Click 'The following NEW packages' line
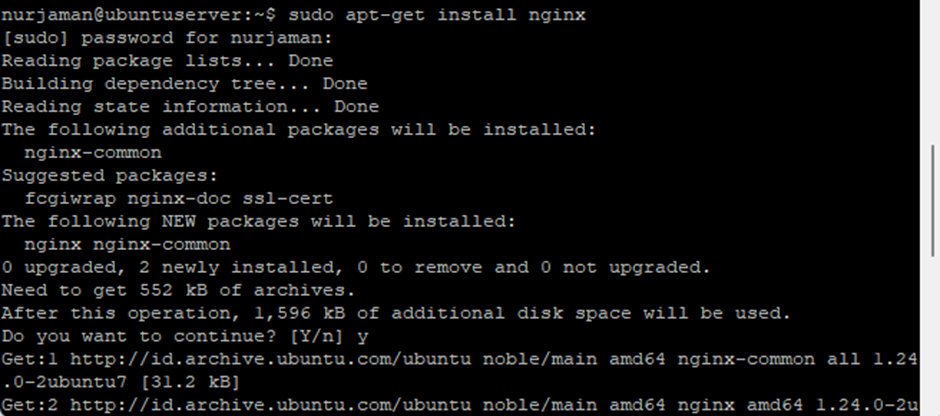Screen dimensions: 940x416 click(x=258, y=221)
